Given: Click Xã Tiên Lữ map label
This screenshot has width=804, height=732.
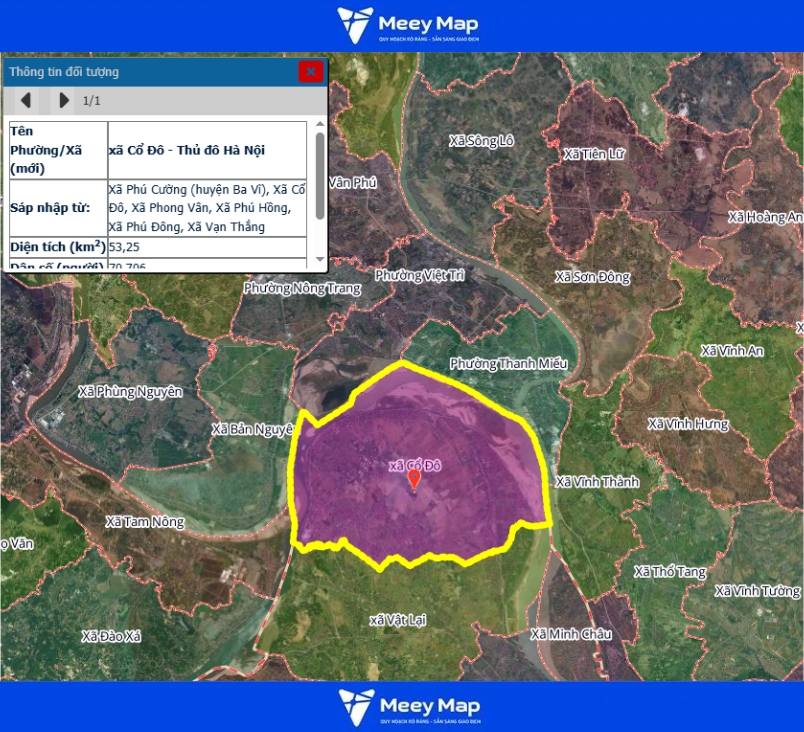Looking at the screenshot, I should [593, 154].
